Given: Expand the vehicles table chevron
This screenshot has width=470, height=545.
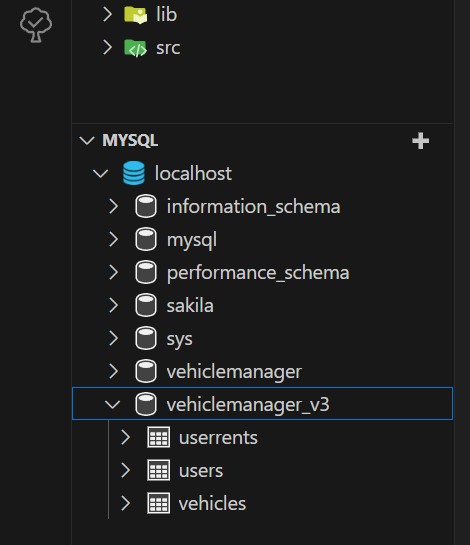Looking at the screenshot, I should coord(125,503).
